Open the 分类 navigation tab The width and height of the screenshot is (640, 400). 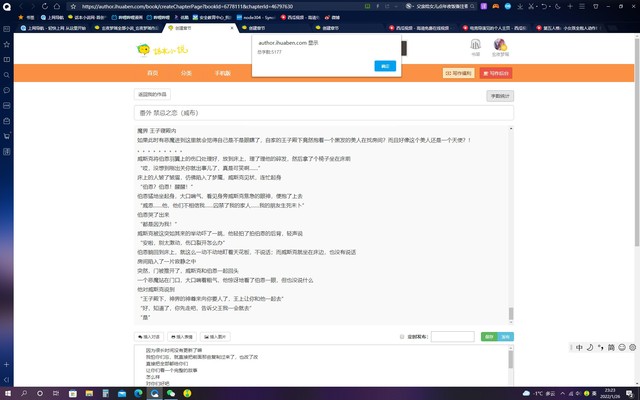186,73
